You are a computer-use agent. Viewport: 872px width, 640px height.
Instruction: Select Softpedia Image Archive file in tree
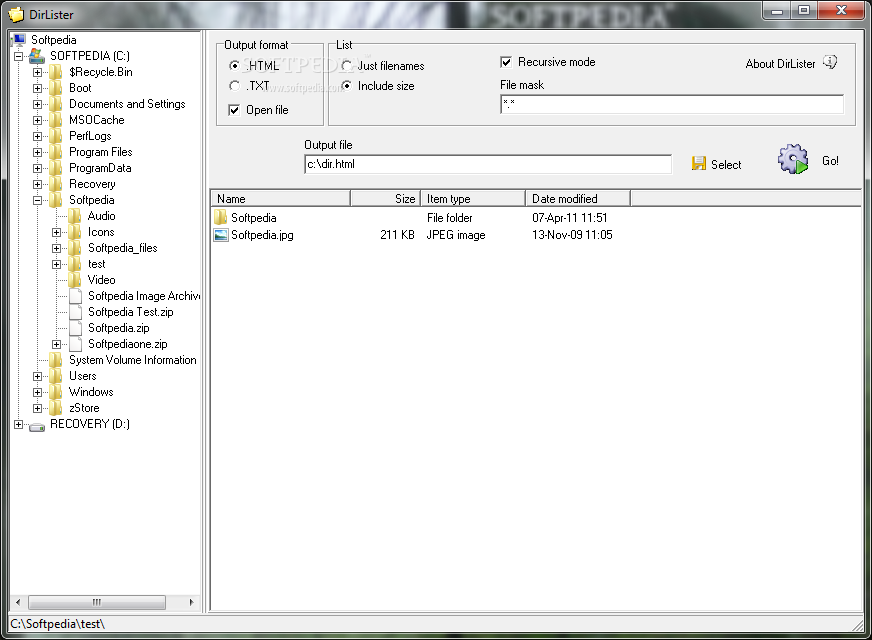click(x=144, y=296)
